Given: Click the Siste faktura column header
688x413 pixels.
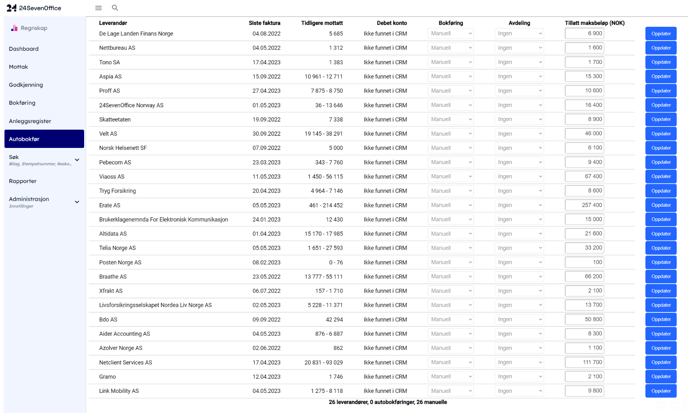Looking at the screenshot, I should 264,23.
